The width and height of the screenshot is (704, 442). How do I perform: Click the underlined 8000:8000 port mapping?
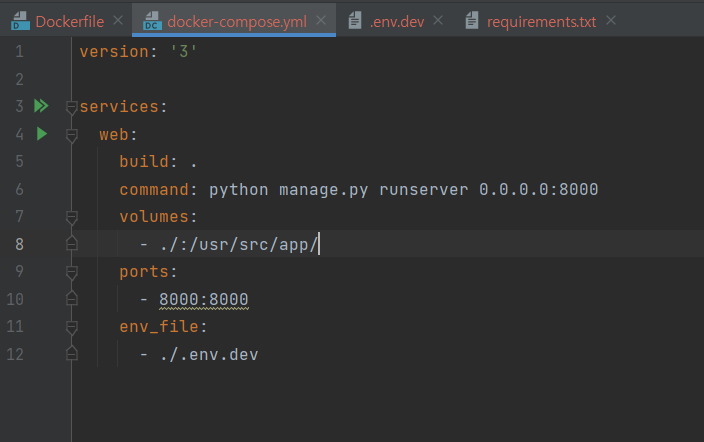coord(204,299)
